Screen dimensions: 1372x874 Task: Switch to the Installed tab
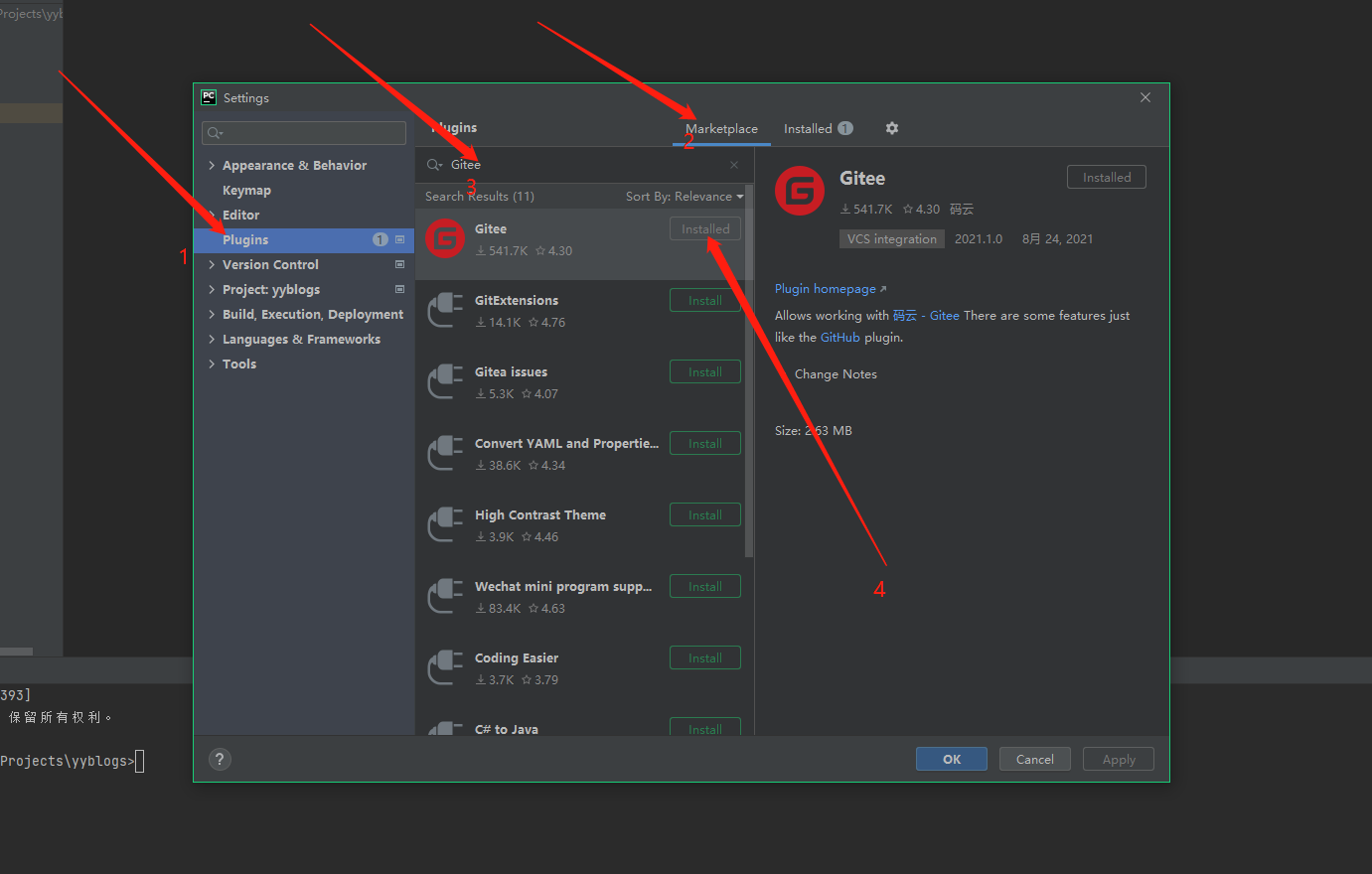808,128
